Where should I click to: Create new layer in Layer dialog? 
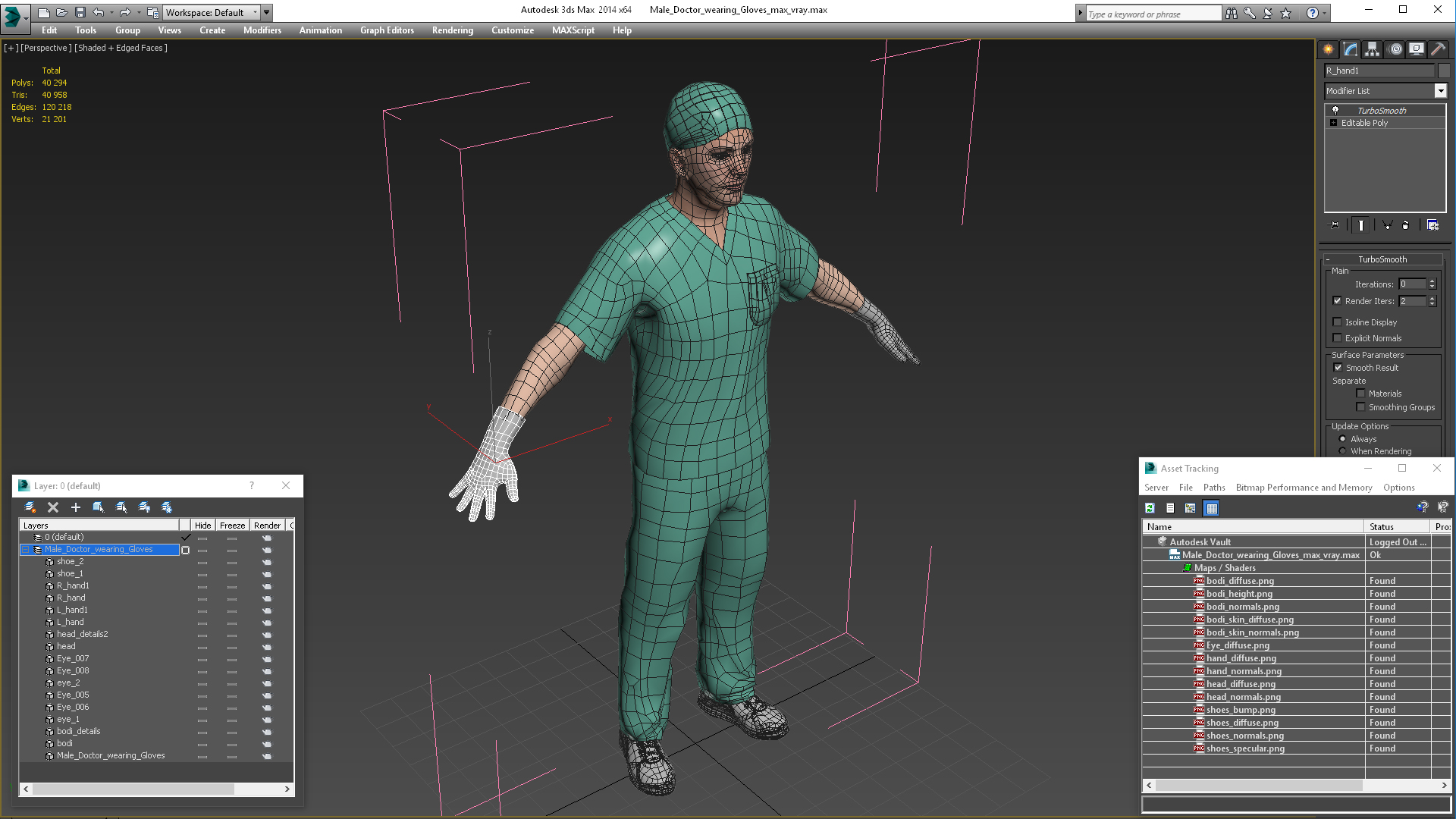pyautogui.click(x=30, y=507)
